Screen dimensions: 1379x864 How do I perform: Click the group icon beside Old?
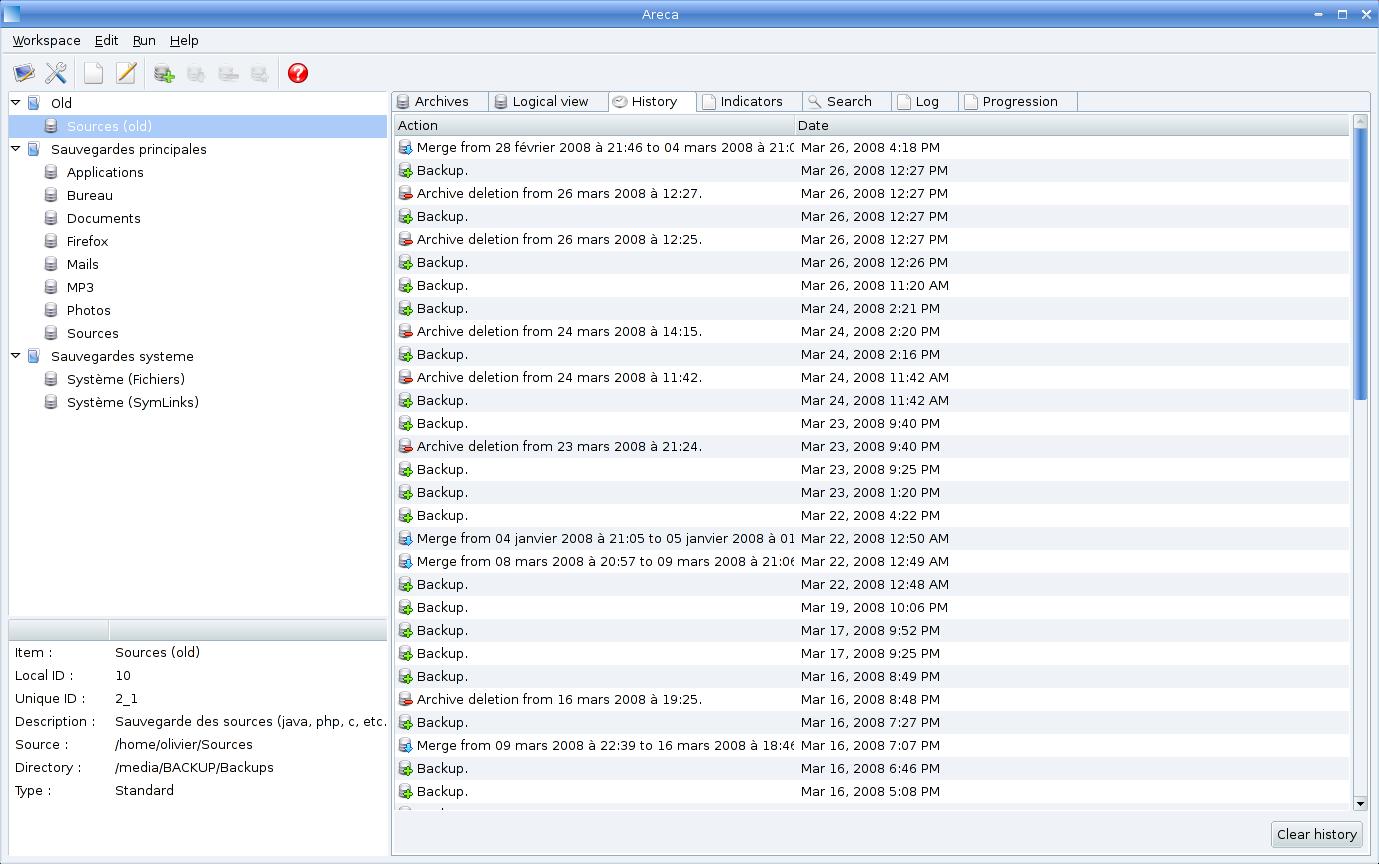pyautogui.click(x=34, y=103)
